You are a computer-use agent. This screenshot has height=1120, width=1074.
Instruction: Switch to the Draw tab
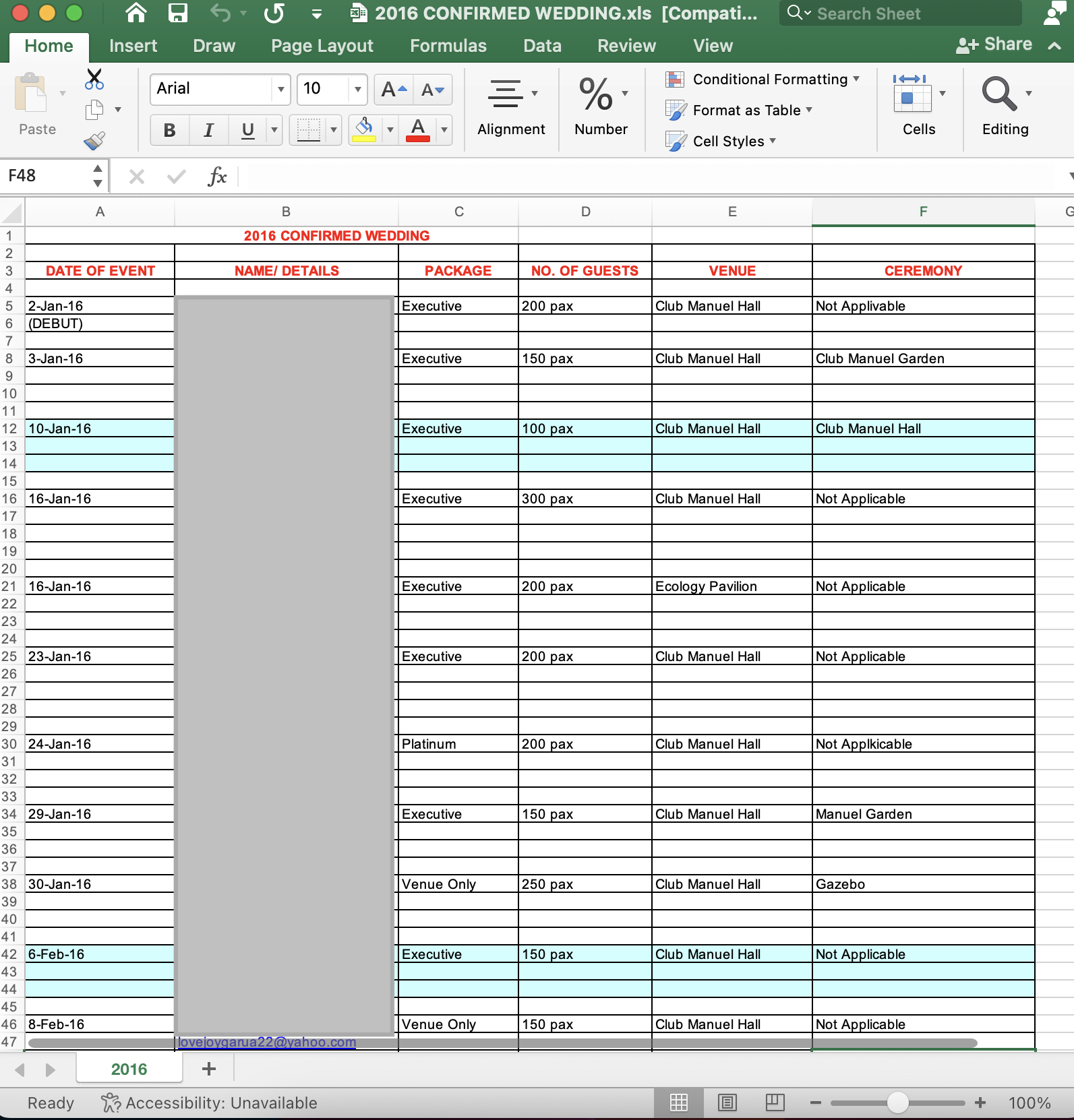[214, 46]
